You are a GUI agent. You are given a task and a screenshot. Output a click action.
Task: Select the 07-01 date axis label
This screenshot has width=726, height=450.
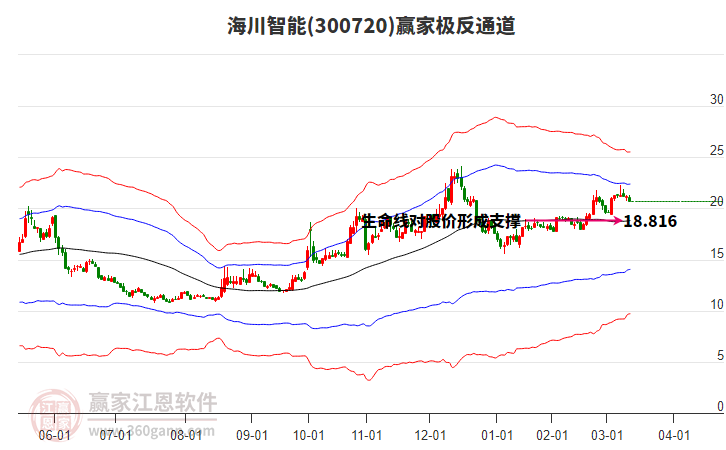click(x=115, y=435)
